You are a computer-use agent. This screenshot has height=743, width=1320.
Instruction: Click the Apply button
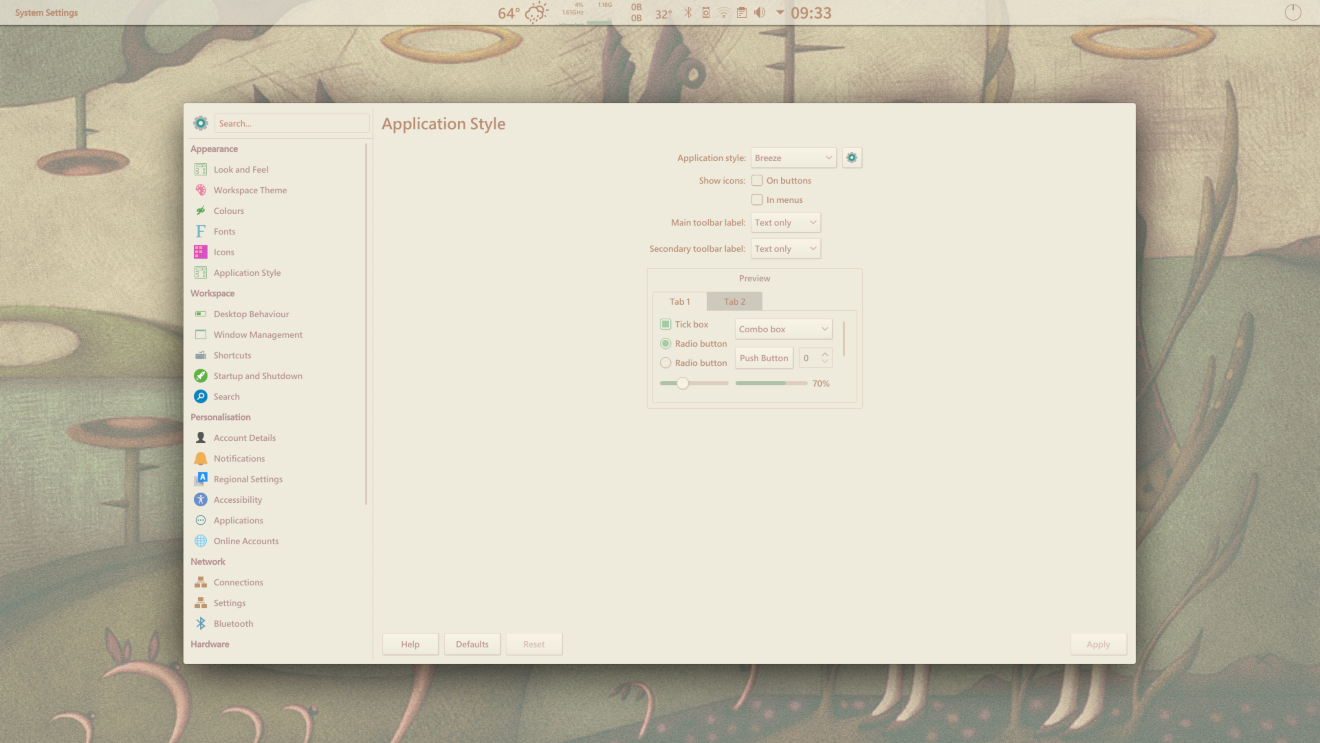point(1098,644)
